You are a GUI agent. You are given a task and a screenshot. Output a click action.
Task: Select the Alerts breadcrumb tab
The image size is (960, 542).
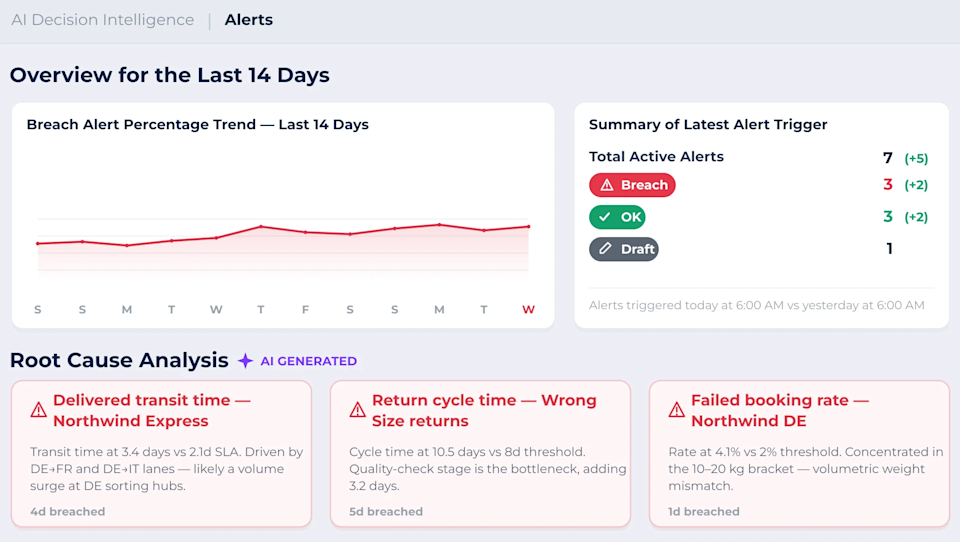tap(249, 20)
